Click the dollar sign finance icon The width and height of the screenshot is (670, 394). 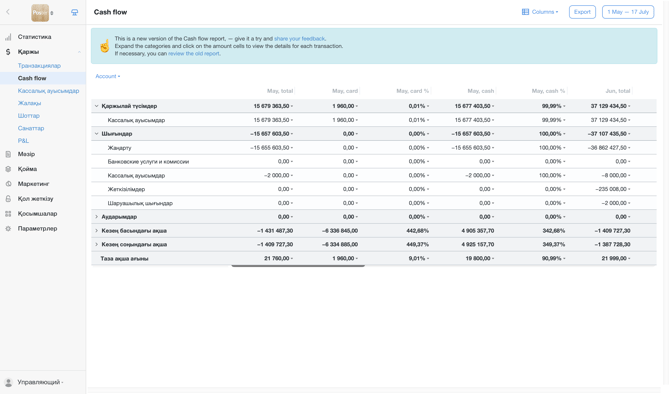click(8, 52)
